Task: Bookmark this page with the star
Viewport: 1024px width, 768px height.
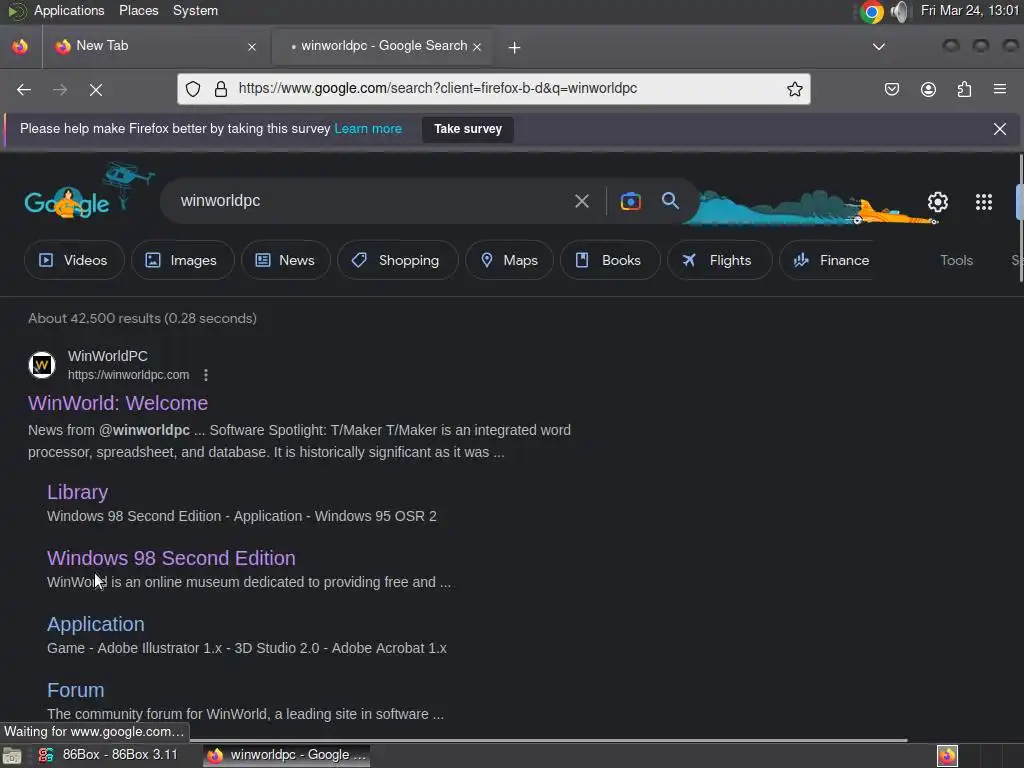Action: point(795,89)
